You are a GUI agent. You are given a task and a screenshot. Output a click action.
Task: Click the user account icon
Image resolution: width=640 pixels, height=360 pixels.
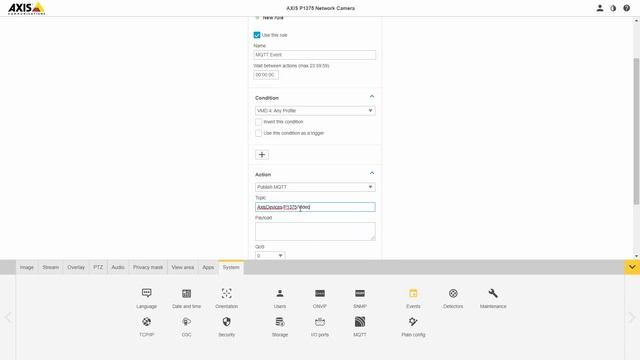600,8
